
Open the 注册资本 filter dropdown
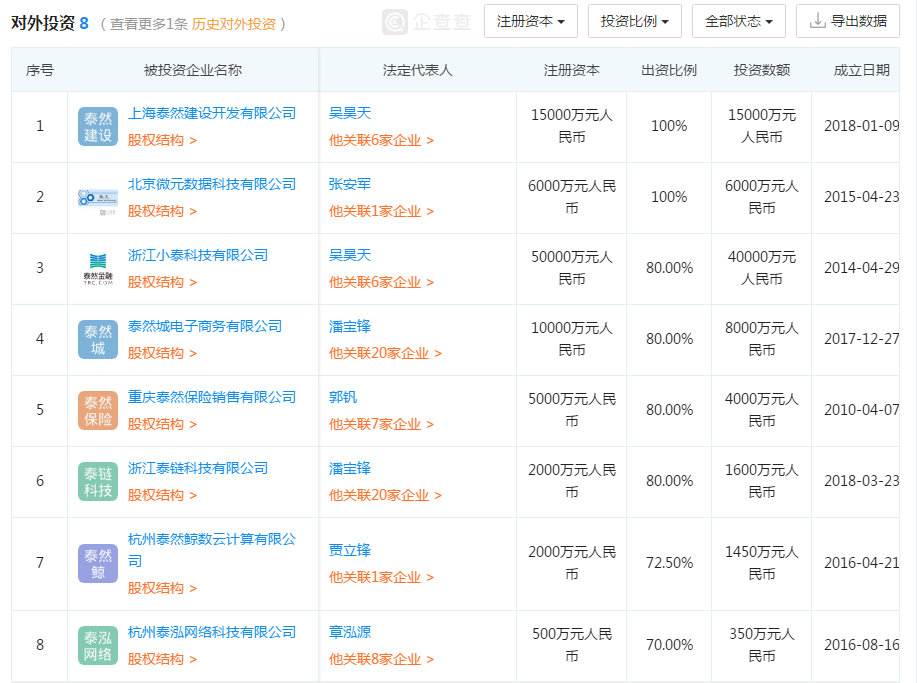coord(530,21)
